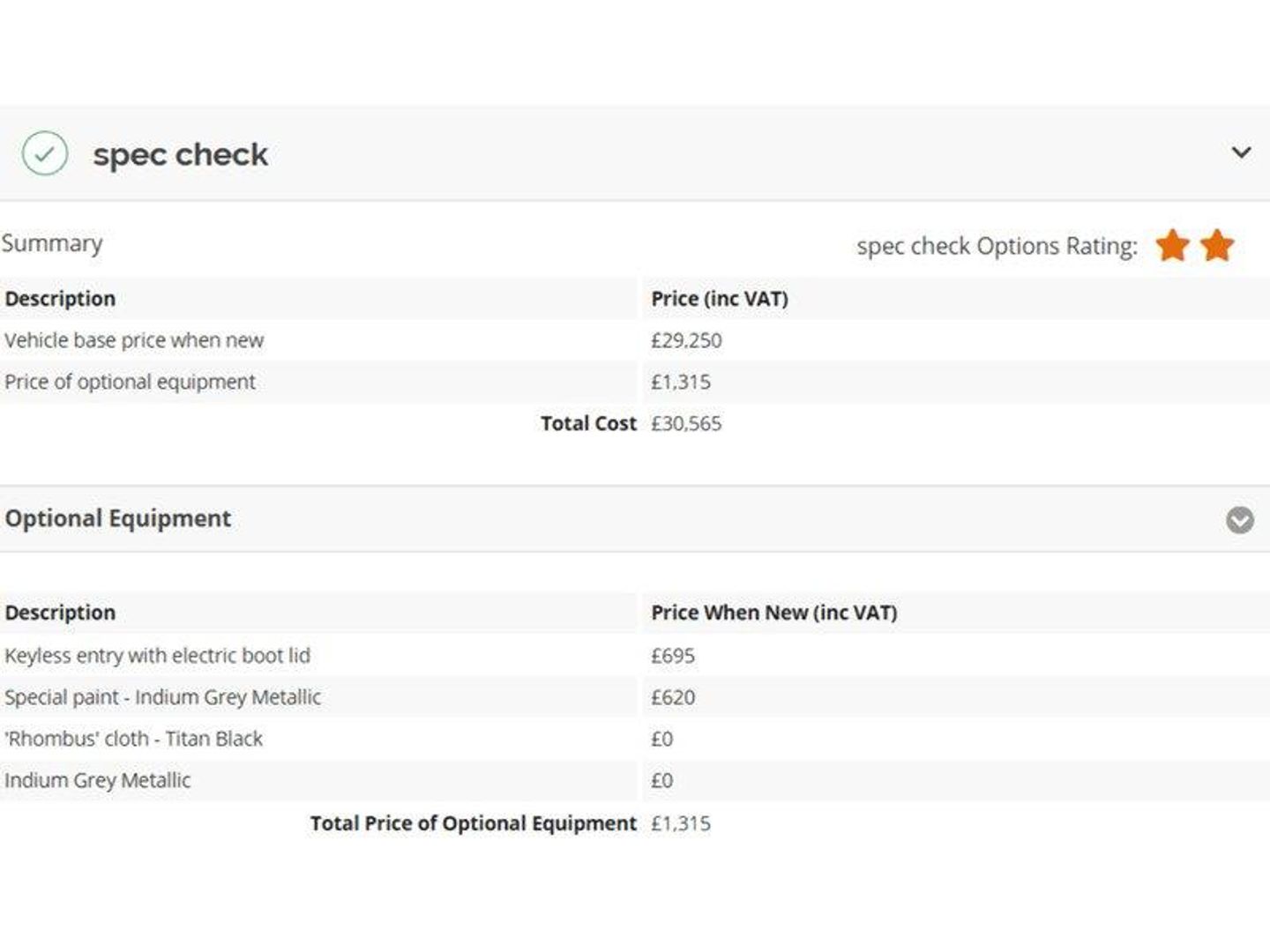Select the Price of optional equipment row
1270x952 pixels.
tap(130, 382)
